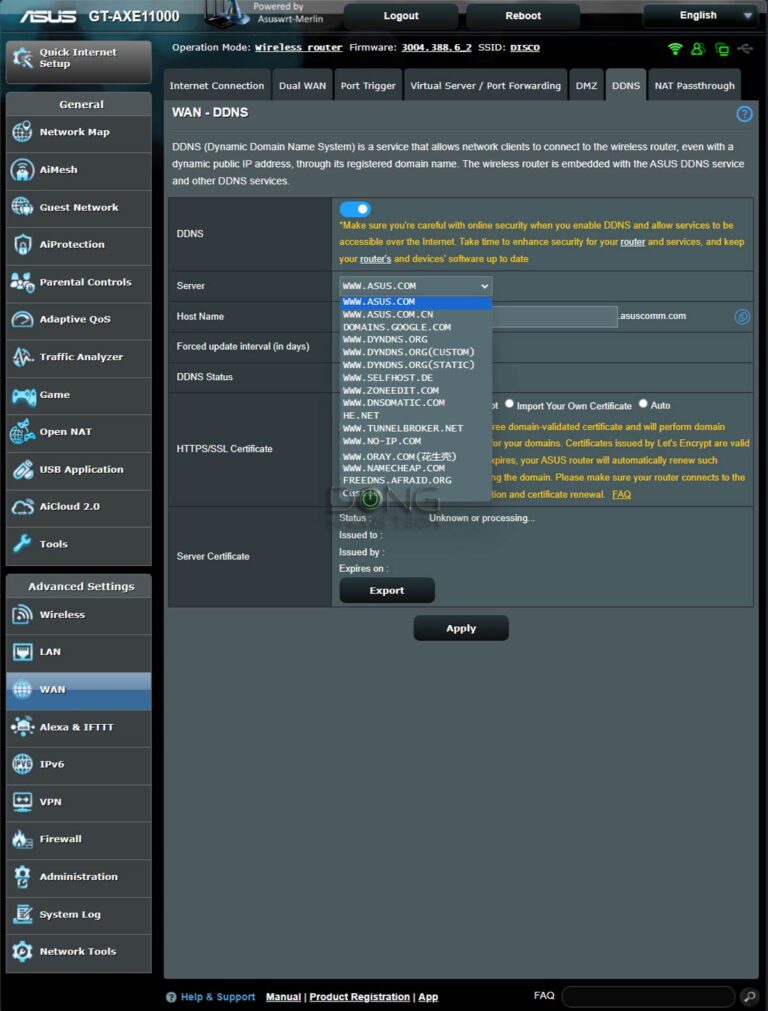Click the Alexa & IFTTT icon
This screenshot has height=1011, width=768.
(x=22, y=727)
